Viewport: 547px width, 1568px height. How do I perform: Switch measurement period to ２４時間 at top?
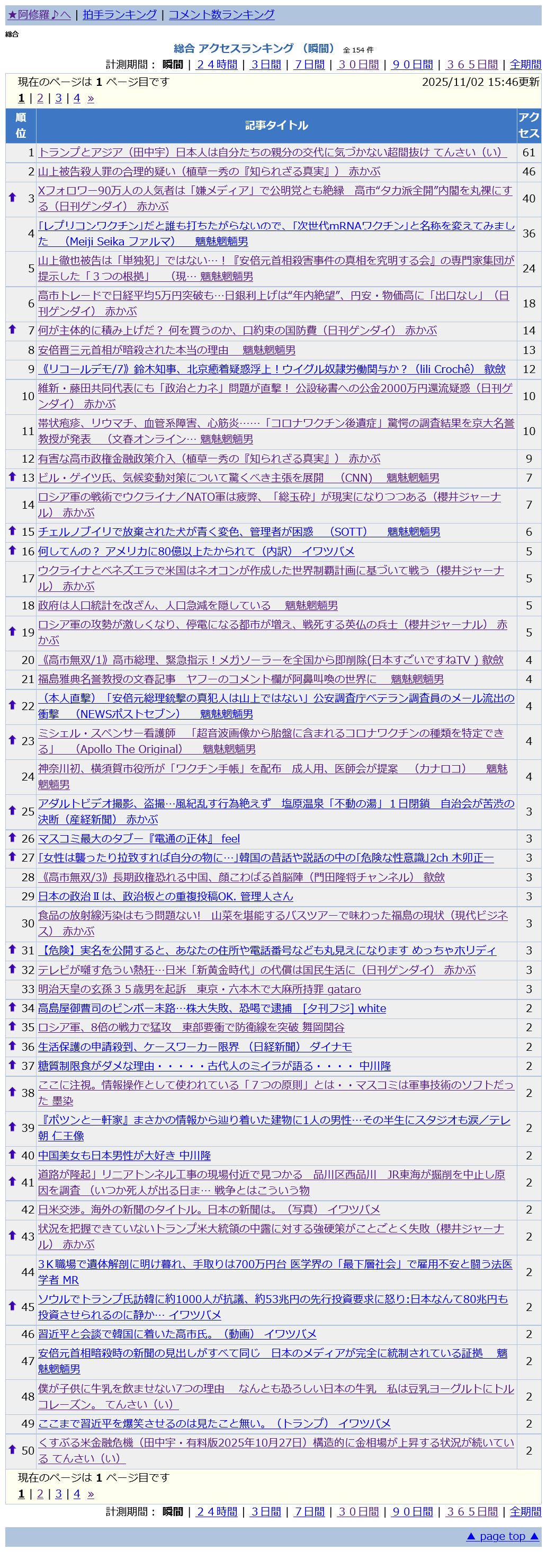click(217, 65)
